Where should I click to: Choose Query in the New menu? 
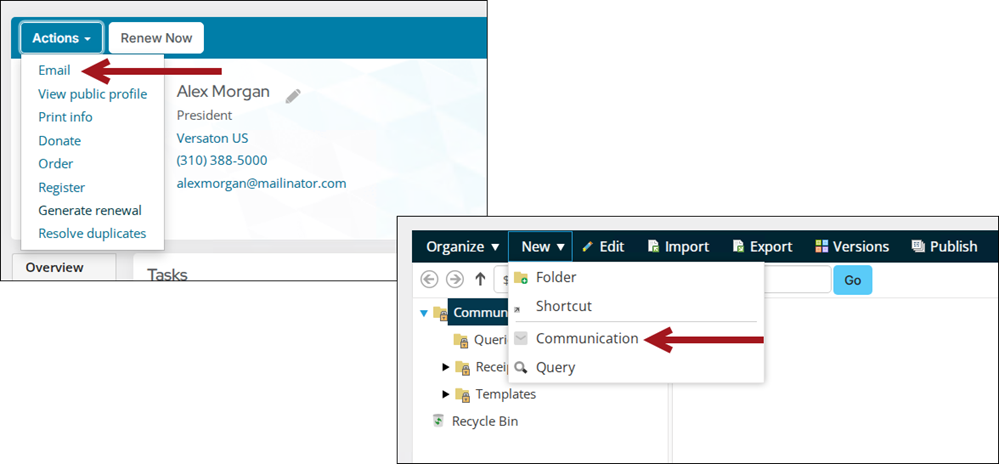[636, 368]
